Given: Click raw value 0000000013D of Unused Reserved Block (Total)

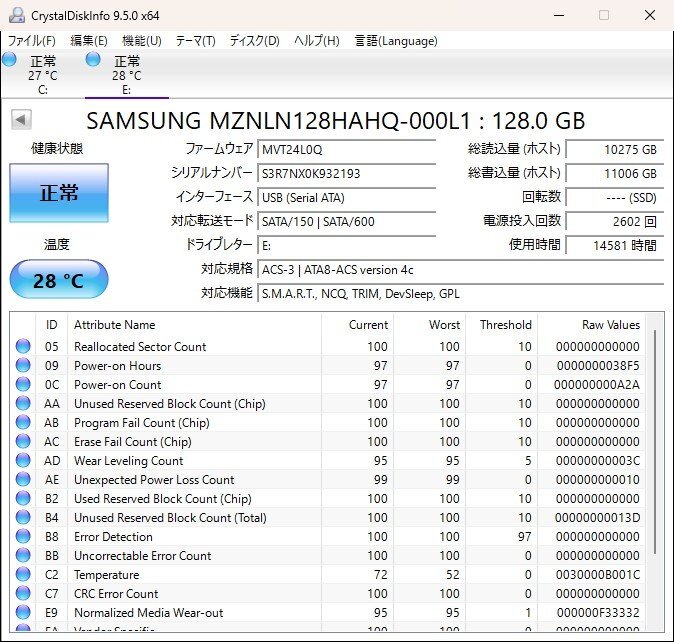Looking at the screenshot, I should click(x=597, y=518).
